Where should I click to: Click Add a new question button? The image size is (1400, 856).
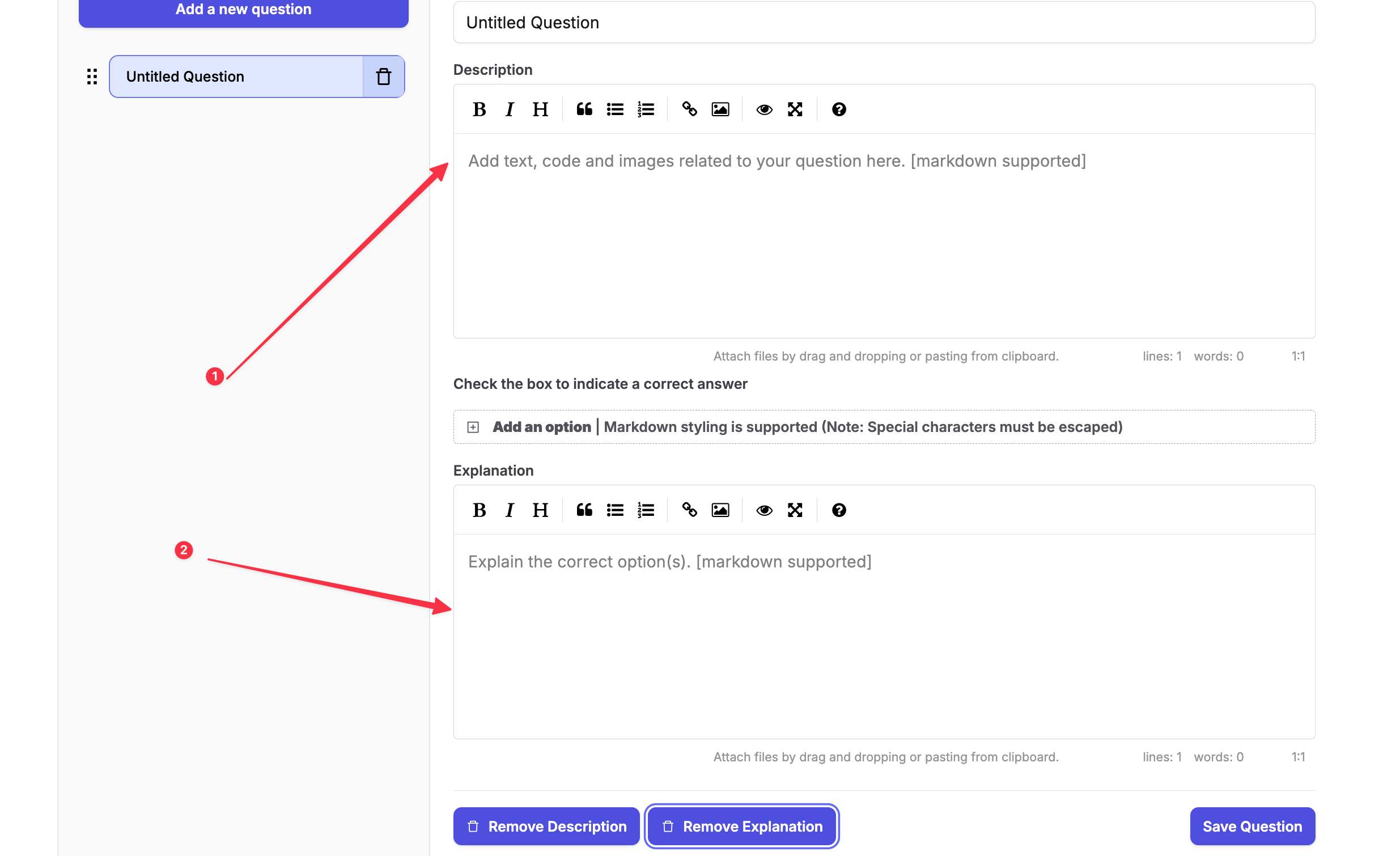point(243,10)
